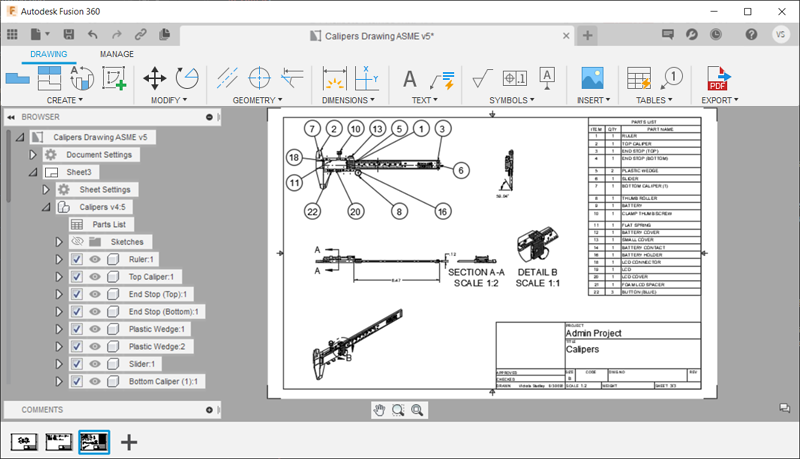Uncheck the End Stop (Top):1 checkbox
This screenshot has width=800, height=459.
[77, 294]
